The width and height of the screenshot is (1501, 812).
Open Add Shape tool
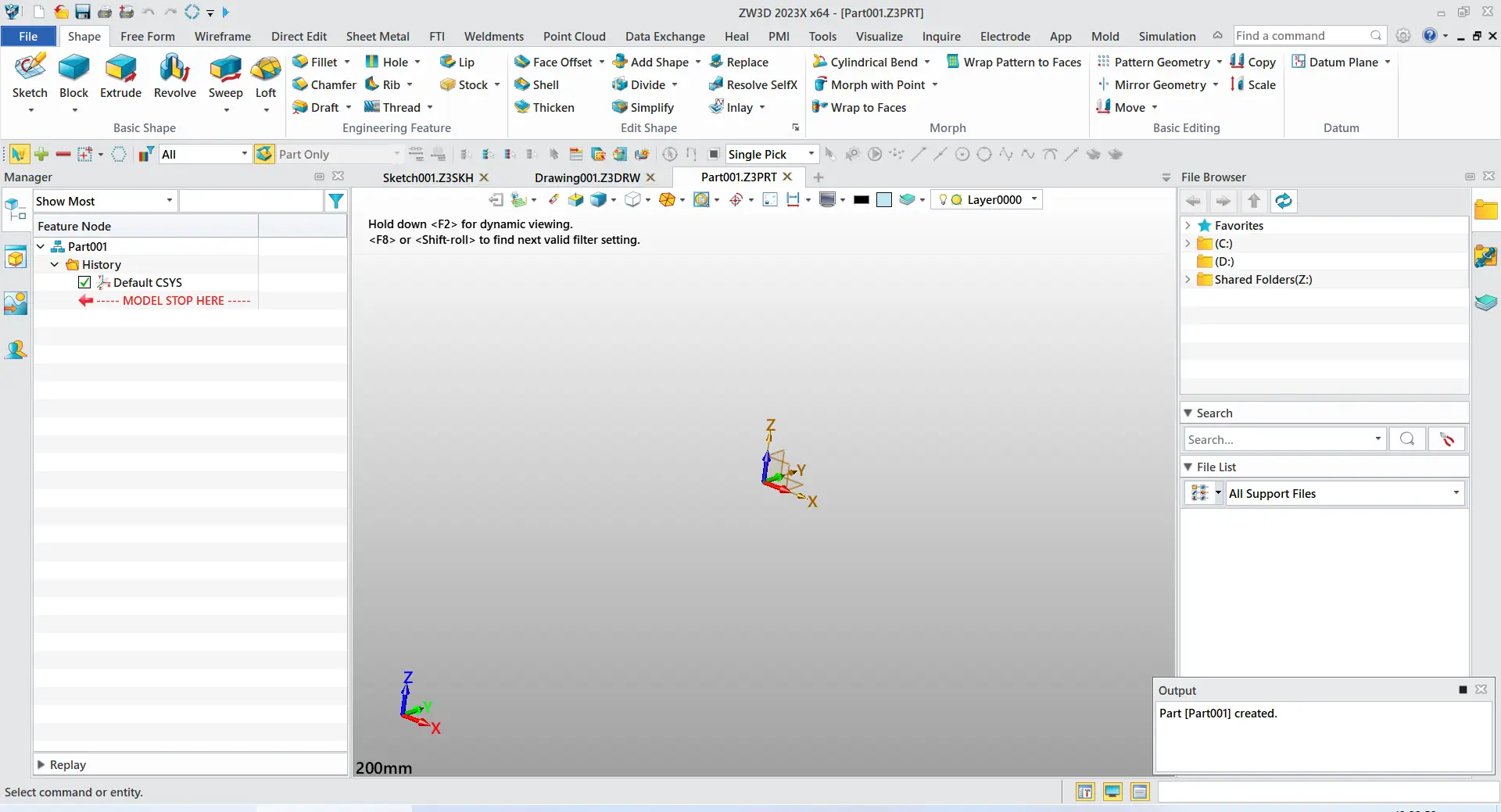(651, 62)
